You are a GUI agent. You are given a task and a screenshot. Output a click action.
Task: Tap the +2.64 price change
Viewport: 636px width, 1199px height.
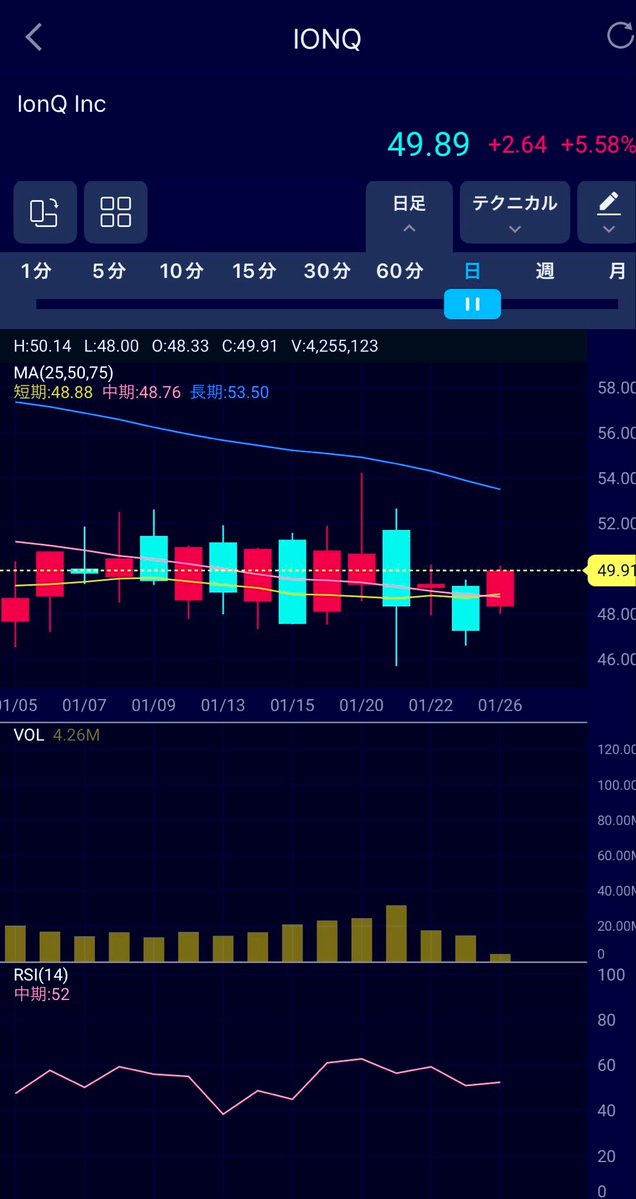518,145
